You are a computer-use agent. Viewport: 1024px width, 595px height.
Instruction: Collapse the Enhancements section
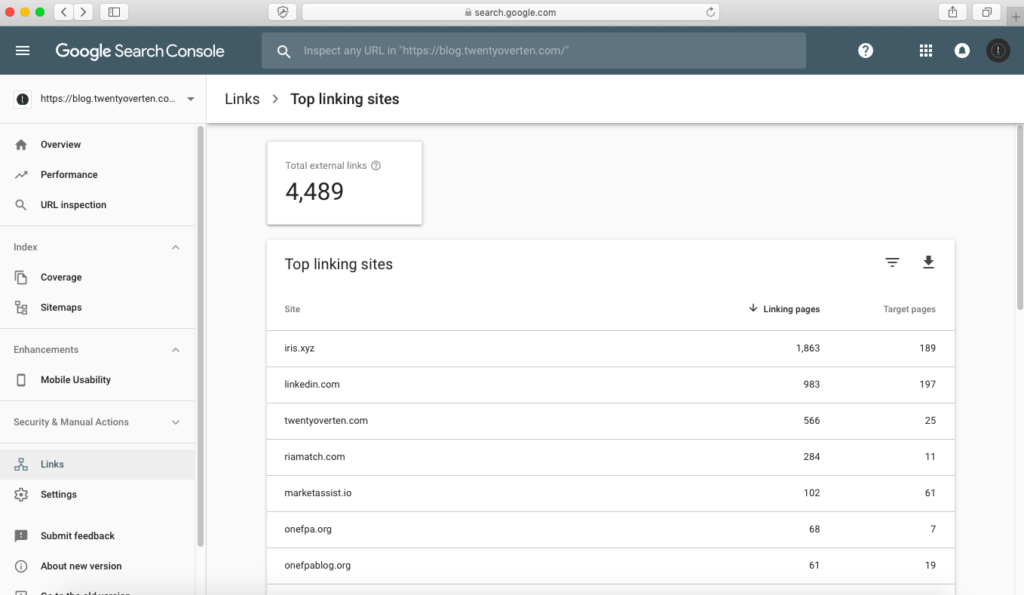tap(176, 350)
